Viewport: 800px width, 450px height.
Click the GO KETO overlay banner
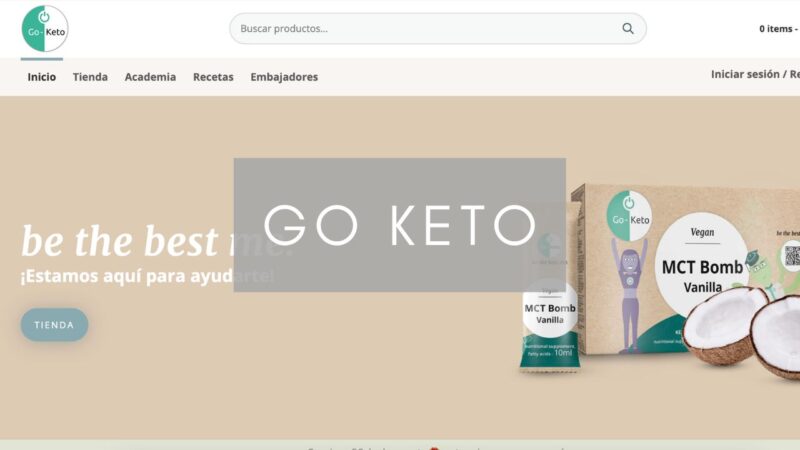399,225
